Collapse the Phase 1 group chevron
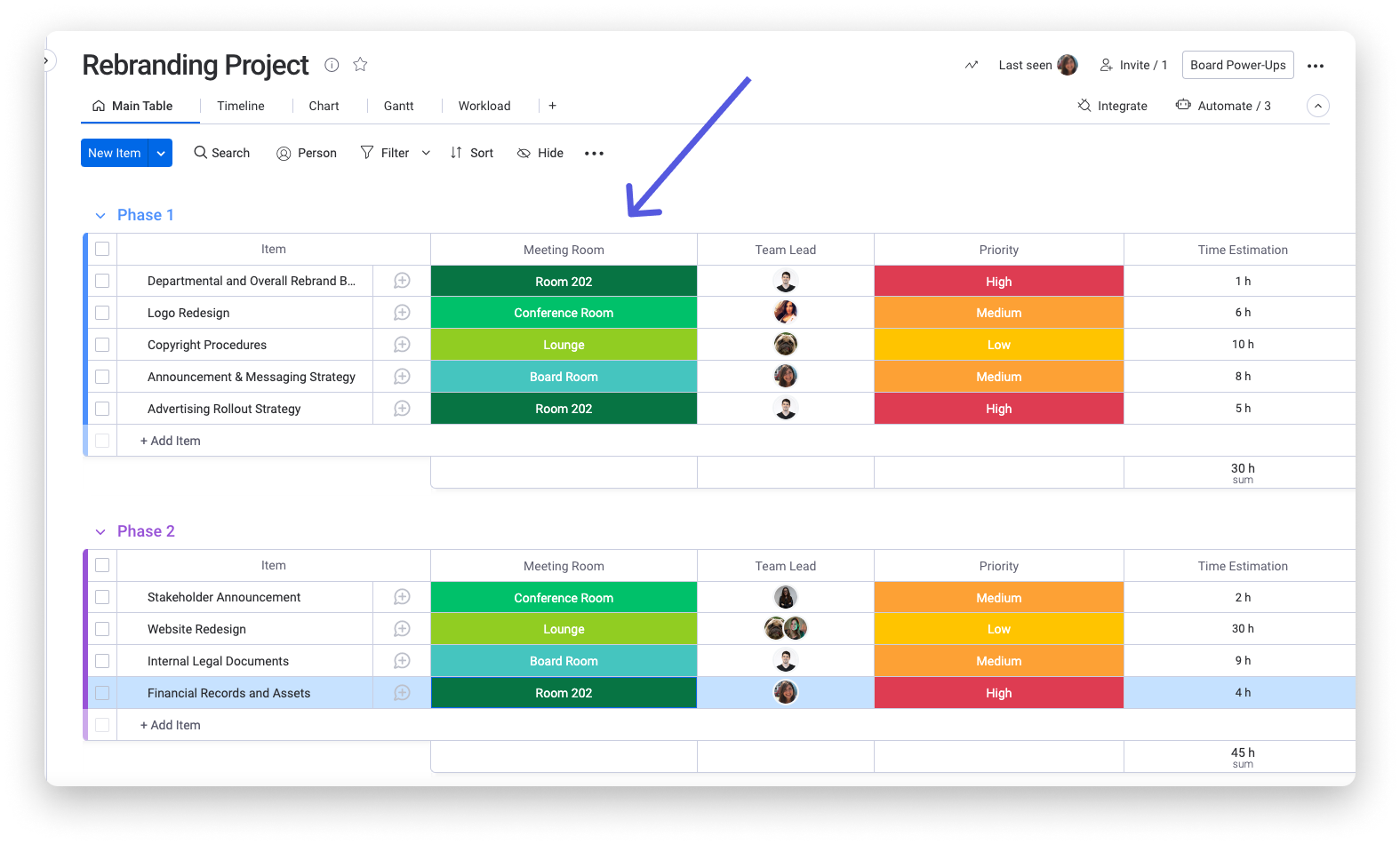 click(100, 216)
